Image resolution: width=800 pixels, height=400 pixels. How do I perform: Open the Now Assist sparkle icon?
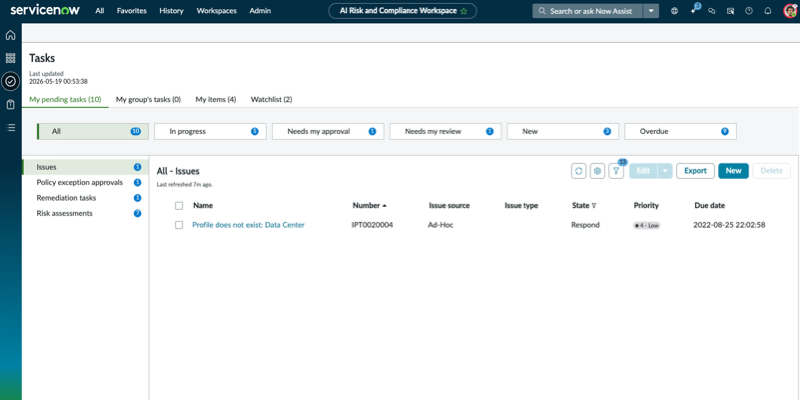pos(693,11)
